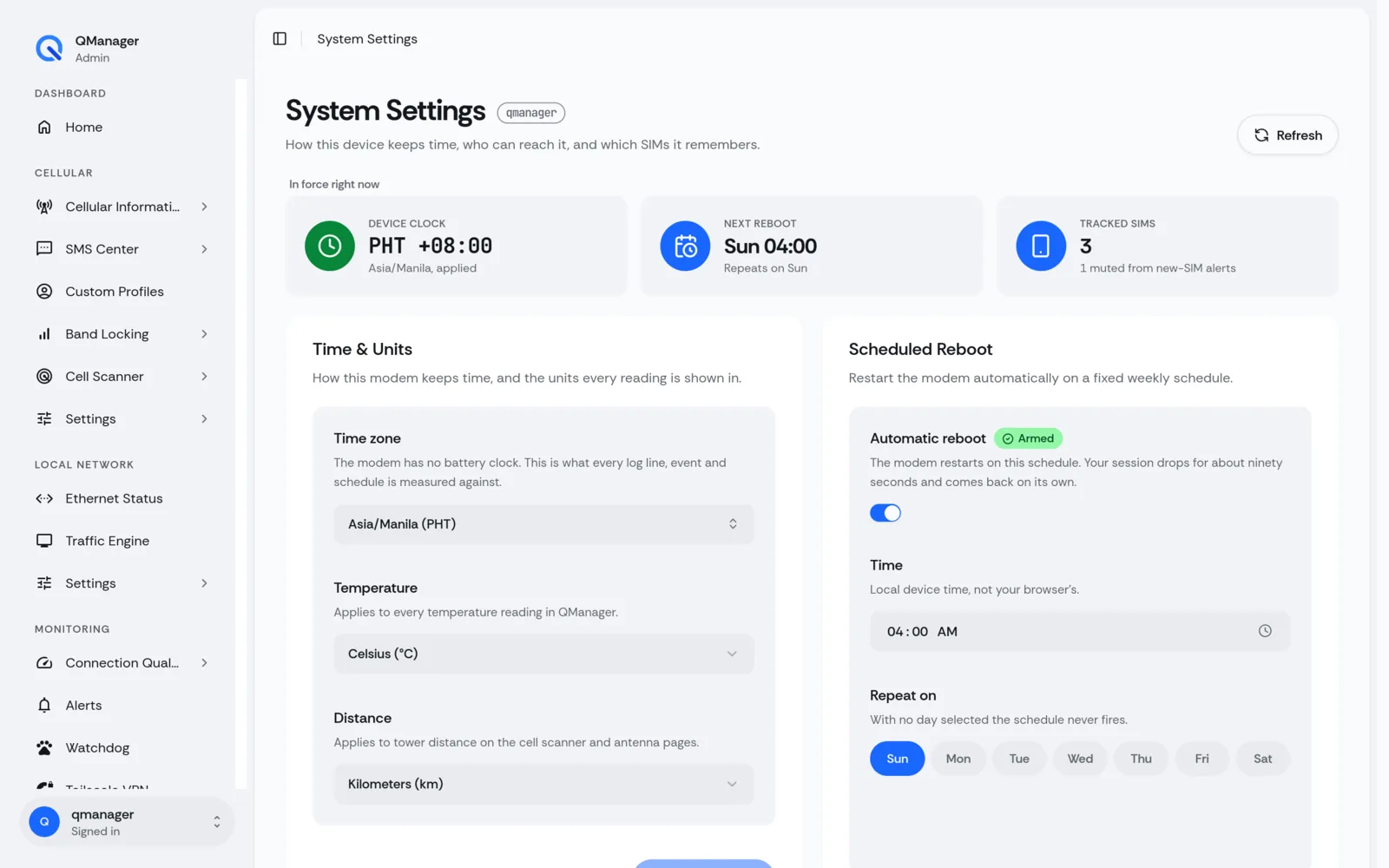Turn off the Automatic reboot switch

885,513
